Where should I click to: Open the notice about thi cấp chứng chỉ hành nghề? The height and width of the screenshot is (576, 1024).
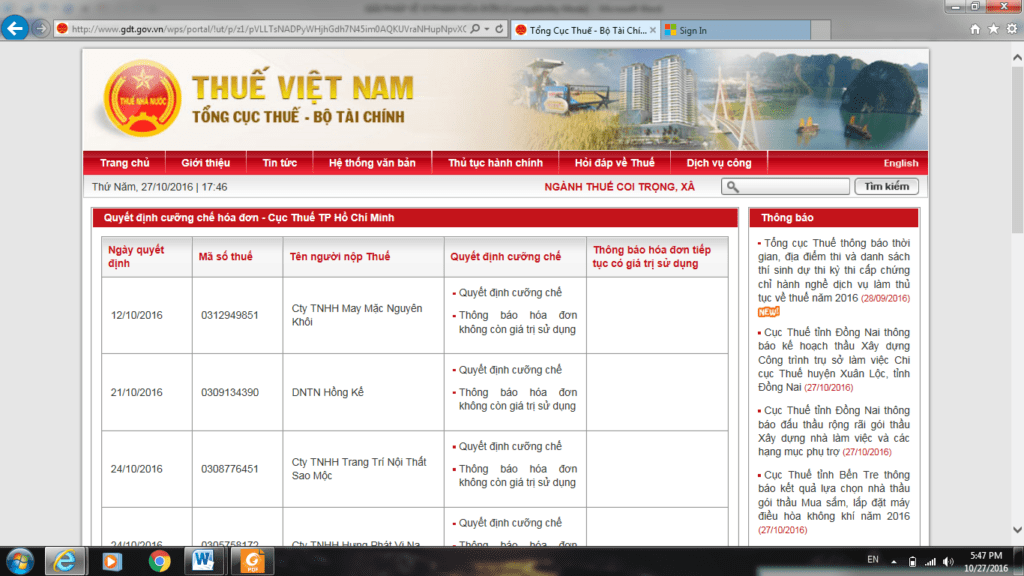[834, 270]
